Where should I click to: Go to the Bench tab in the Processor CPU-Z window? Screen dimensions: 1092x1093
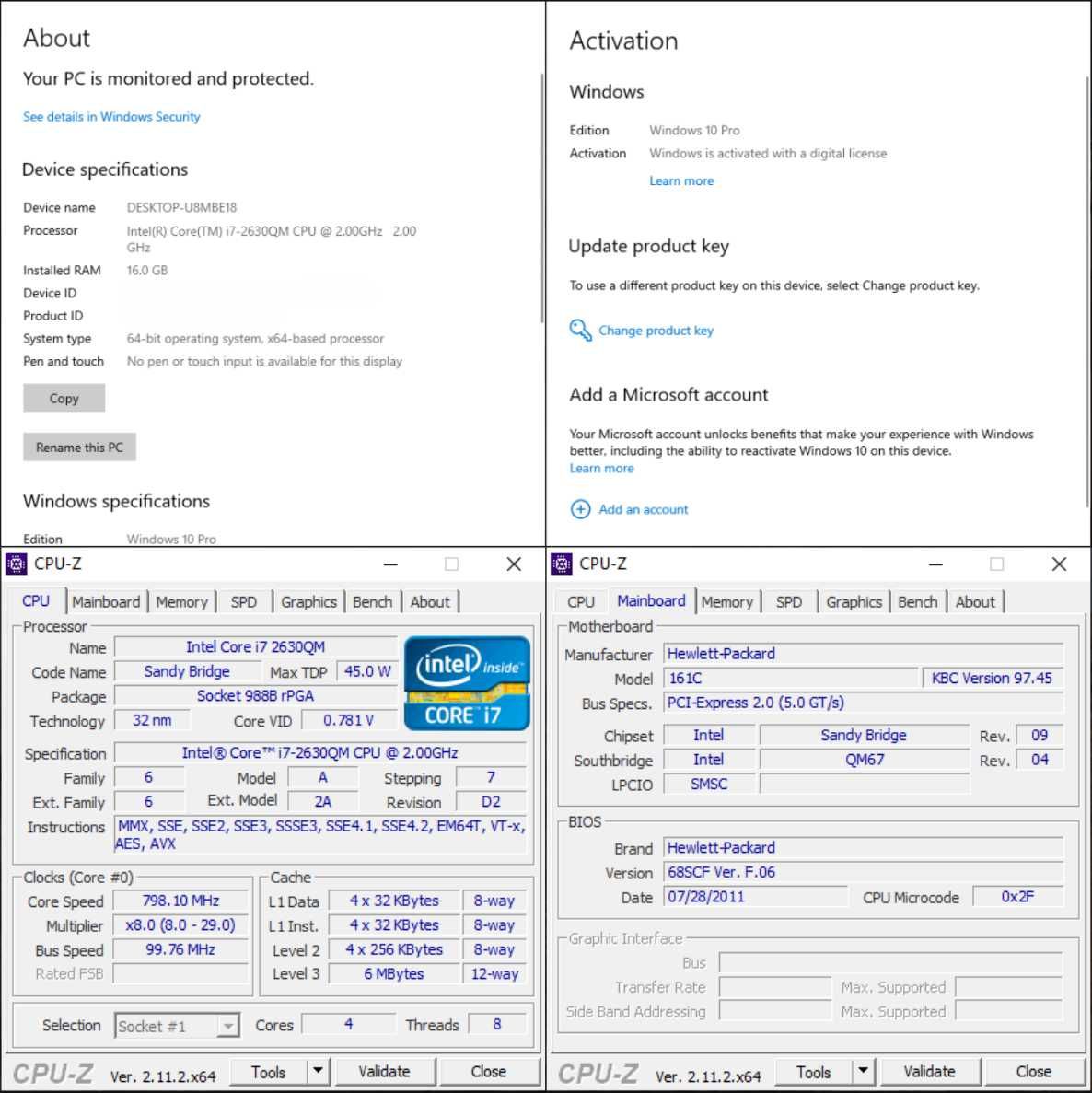point(373,601)
